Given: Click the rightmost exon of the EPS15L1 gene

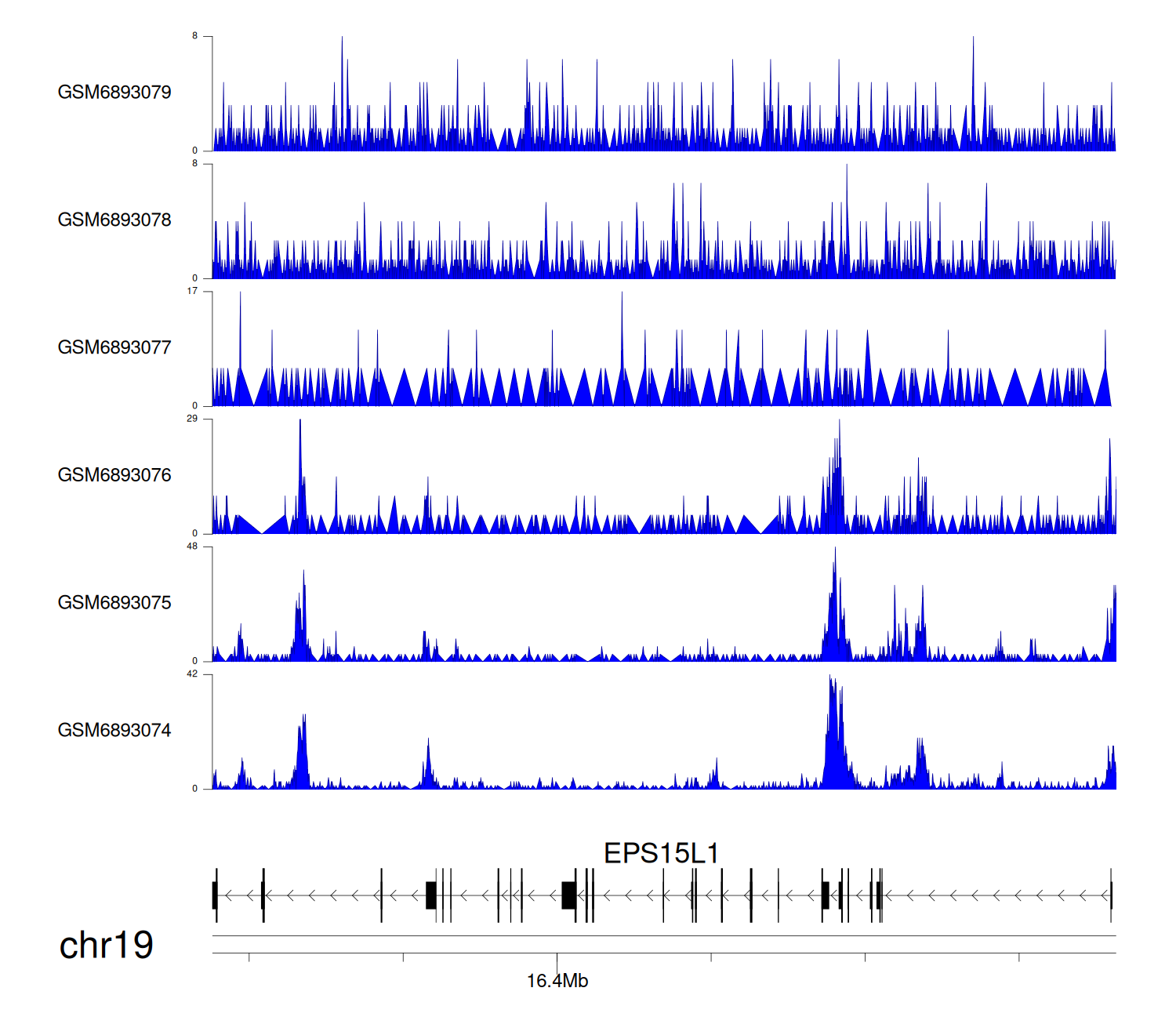Looking at the screenshot, I should (x=1111, y=895).
